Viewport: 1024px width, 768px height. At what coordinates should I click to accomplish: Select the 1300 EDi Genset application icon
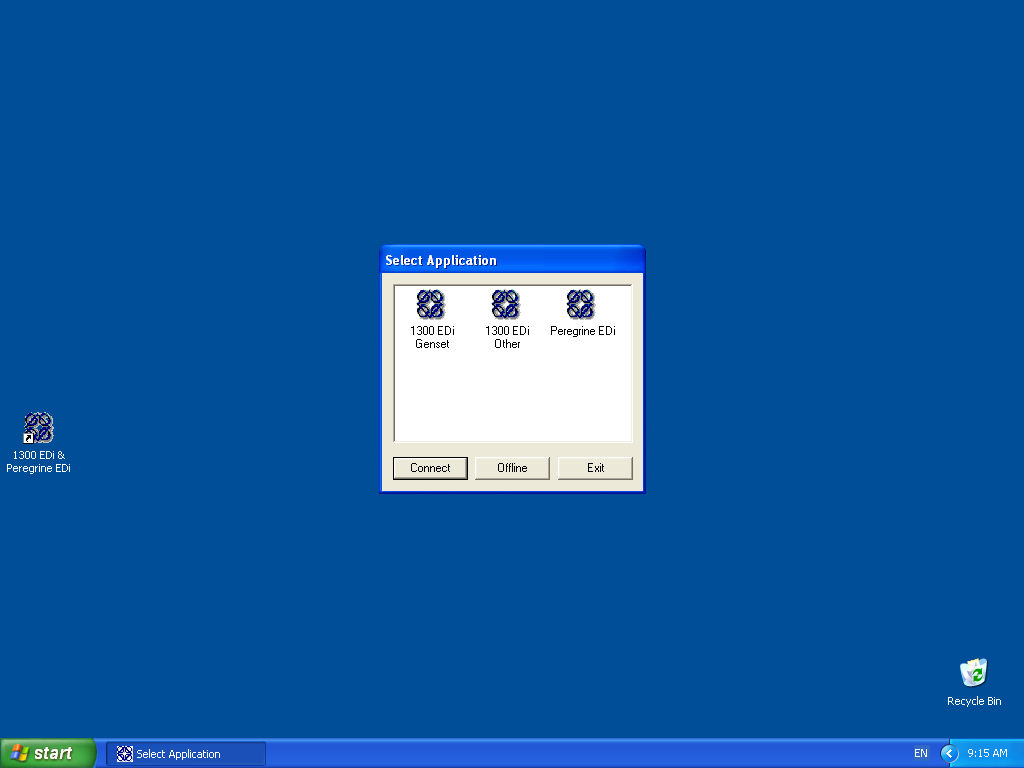pos(431,304)
